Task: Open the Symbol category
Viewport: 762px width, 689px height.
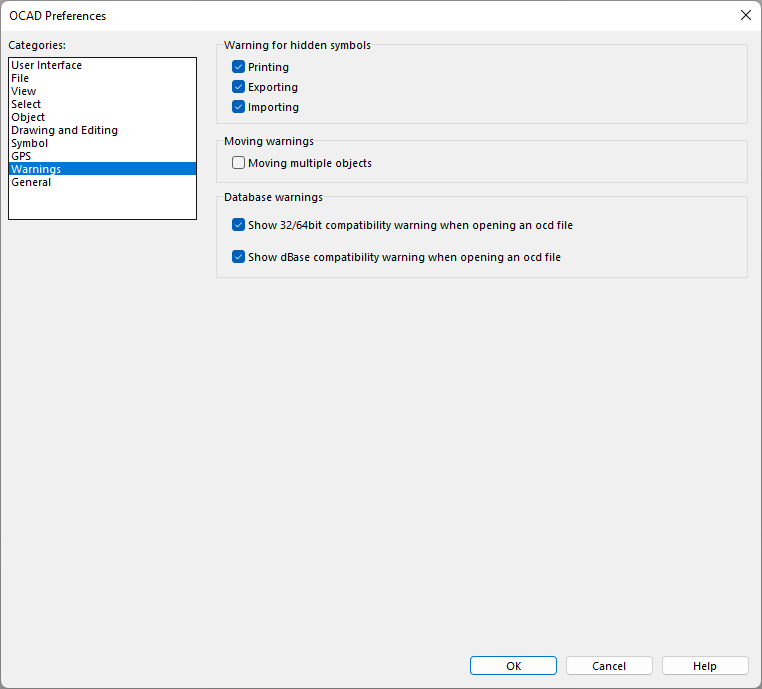Action: [103, 143]
